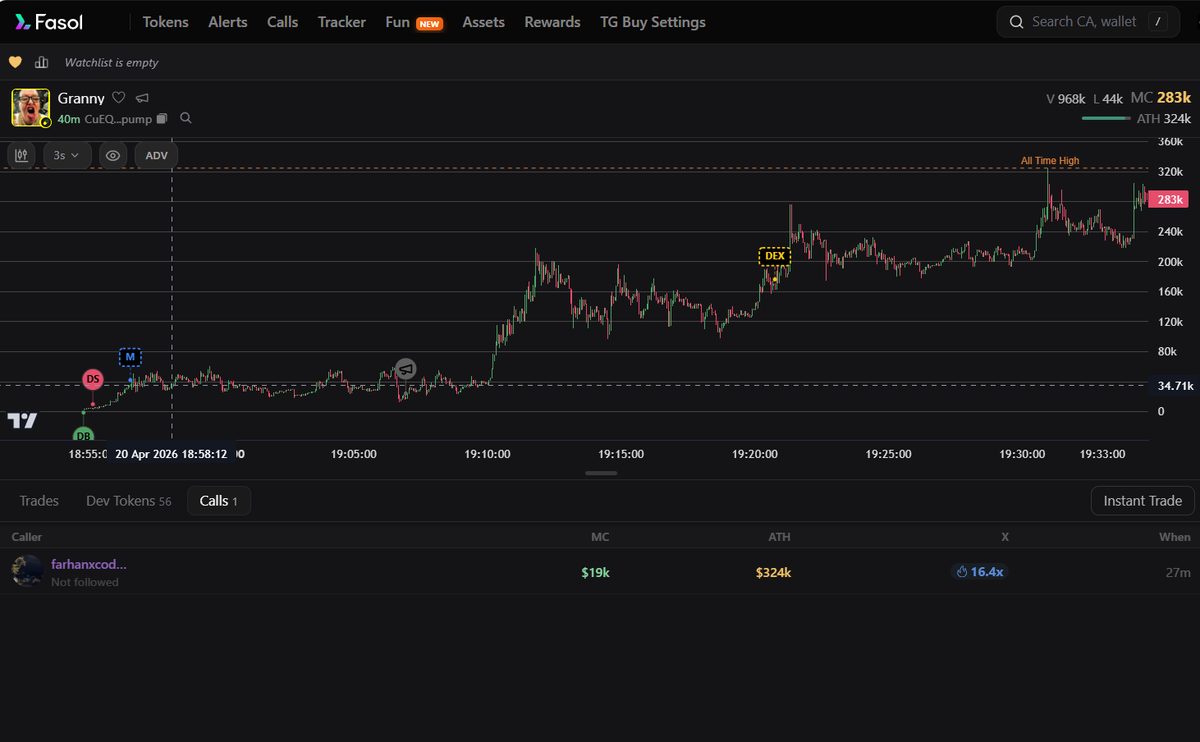This screenshot has width=1200, height=742.
Task: Open the chart indicators candlestick icon
Action: [x=22, y=155]
